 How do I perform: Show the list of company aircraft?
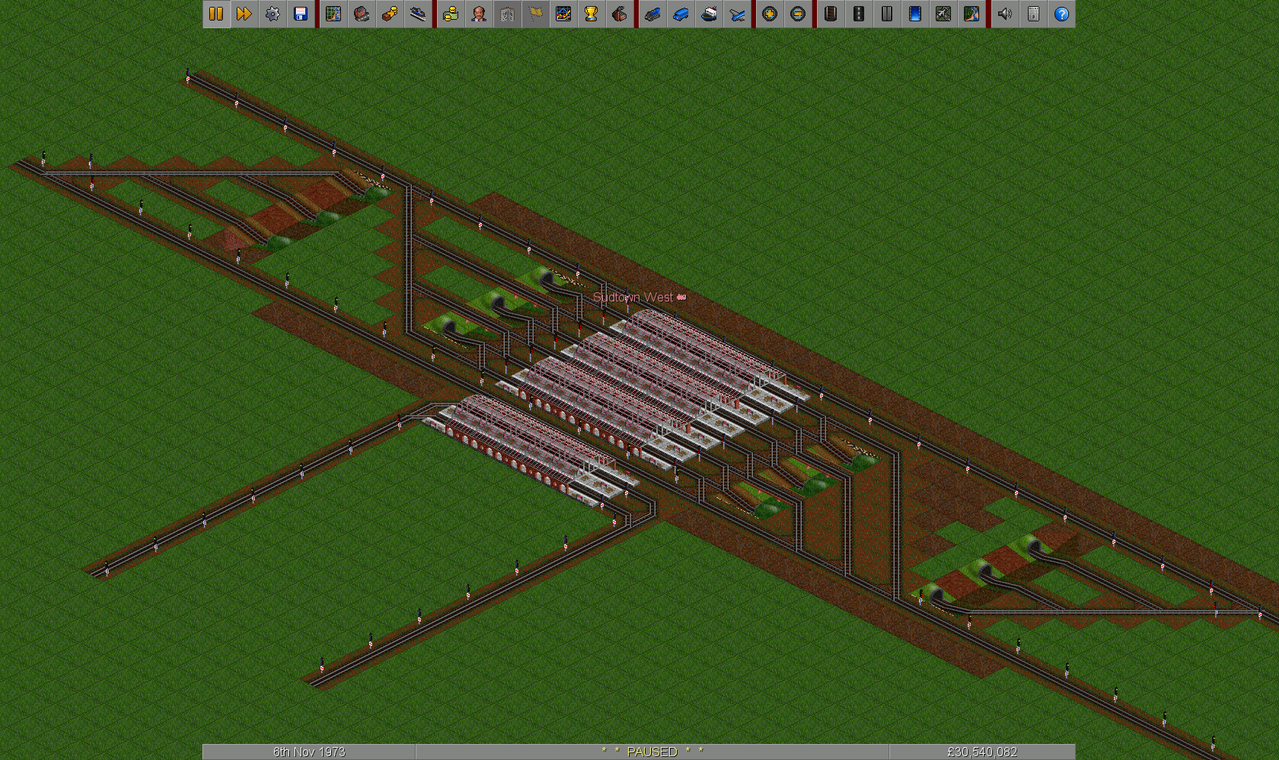[736, 14]
